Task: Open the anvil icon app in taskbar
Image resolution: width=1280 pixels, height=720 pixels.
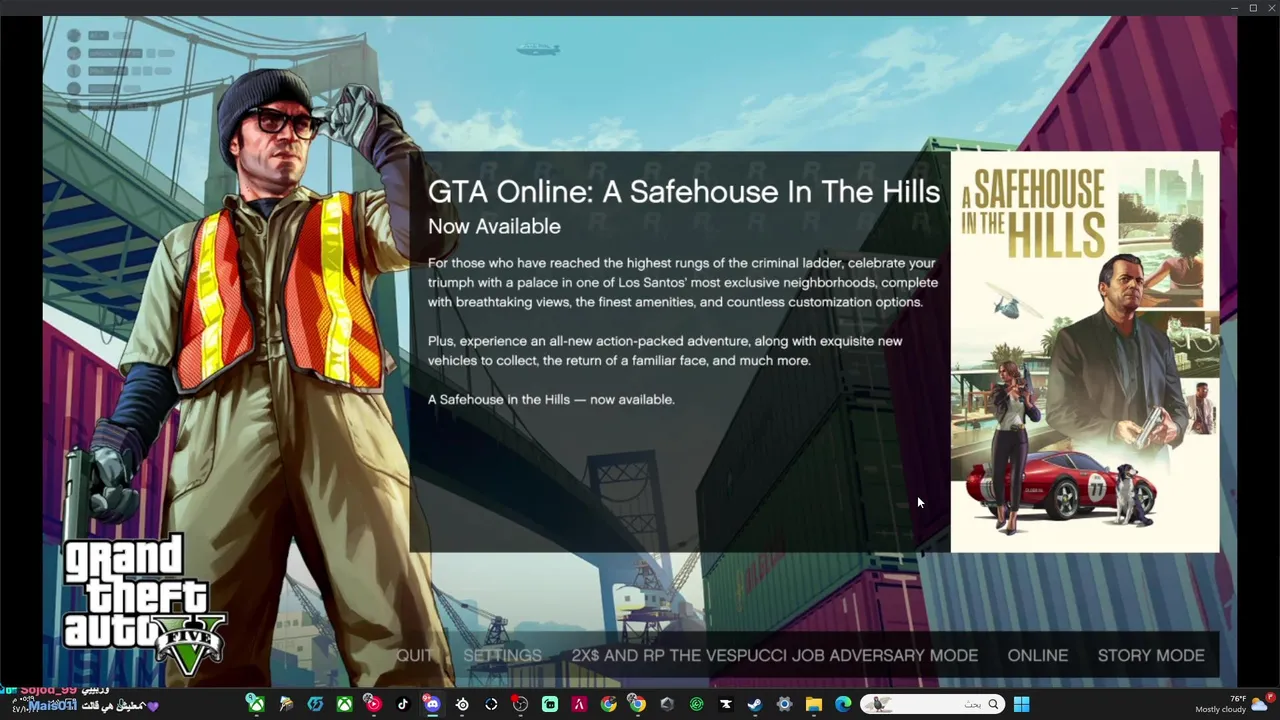Action: [x=725, y=704]
